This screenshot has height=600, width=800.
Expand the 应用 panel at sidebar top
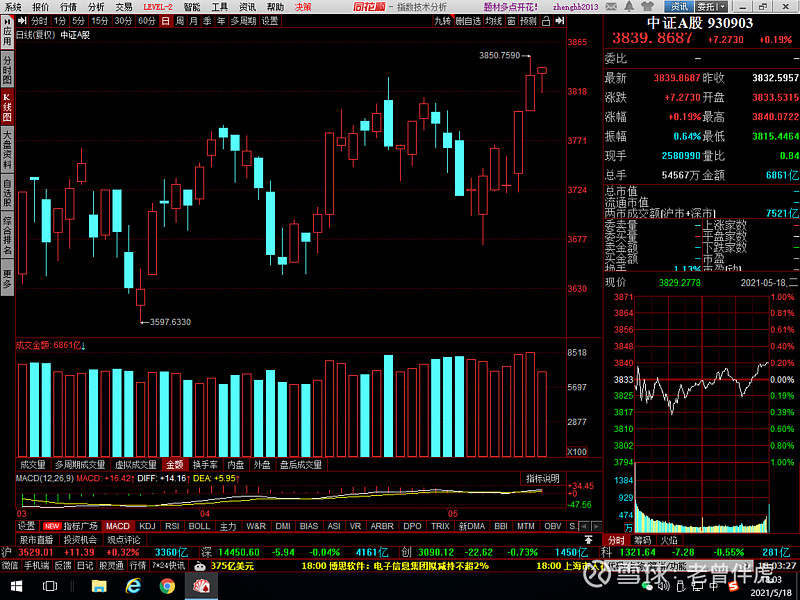point(7,32)
